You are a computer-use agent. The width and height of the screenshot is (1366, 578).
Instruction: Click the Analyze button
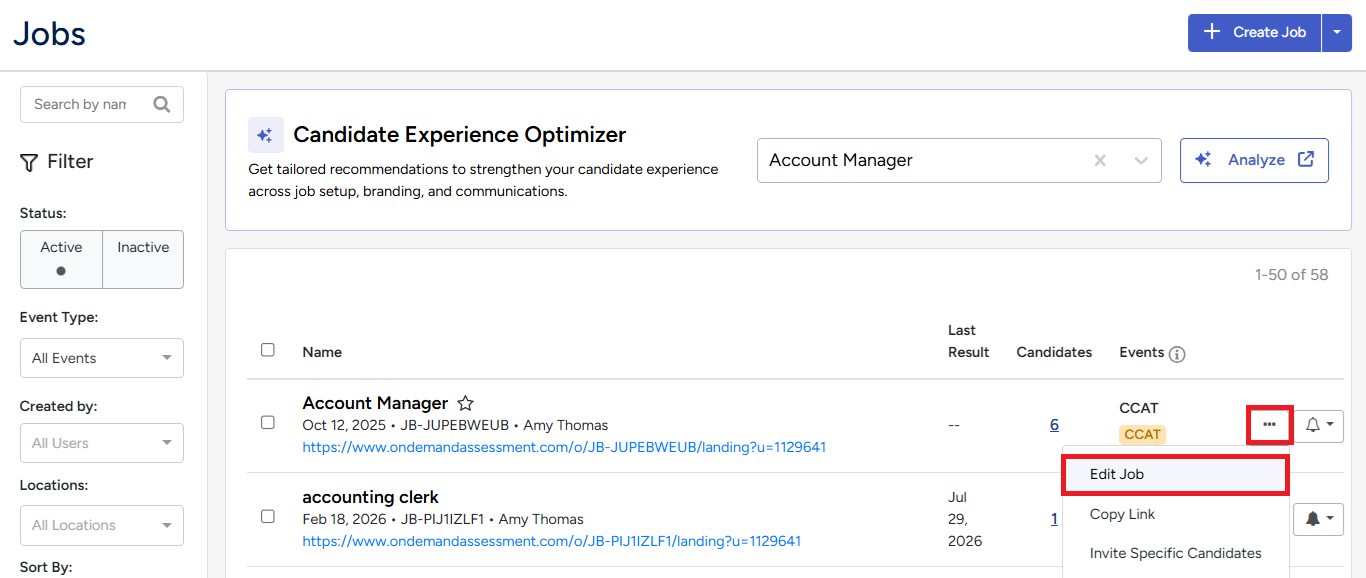[1254, 160]
